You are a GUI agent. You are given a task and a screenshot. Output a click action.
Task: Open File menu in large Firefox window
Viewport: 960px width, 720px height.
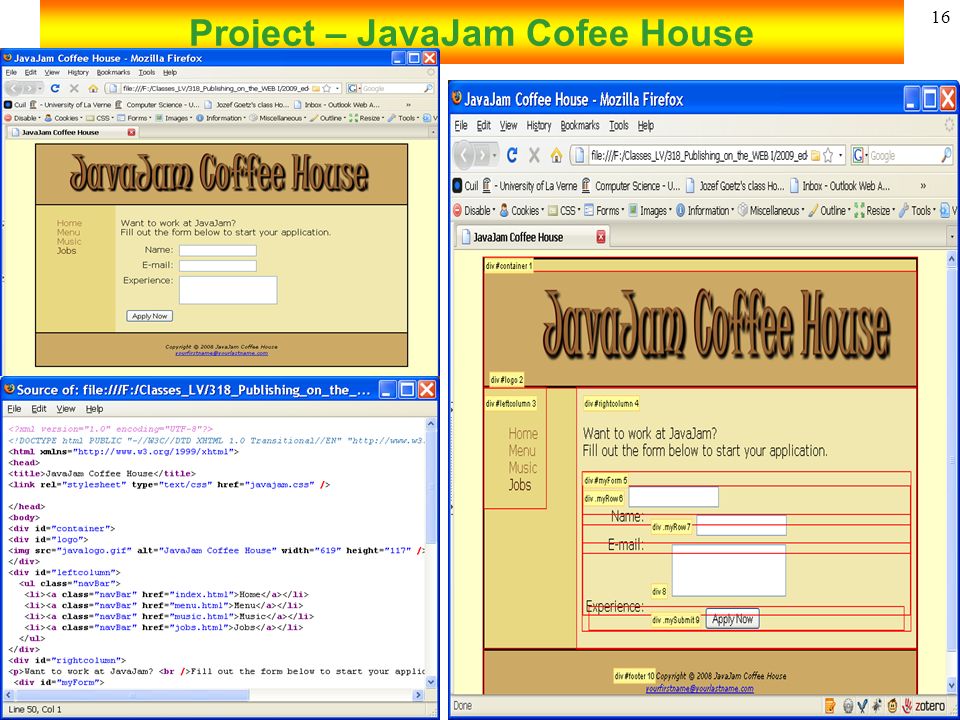coord(461,126)
